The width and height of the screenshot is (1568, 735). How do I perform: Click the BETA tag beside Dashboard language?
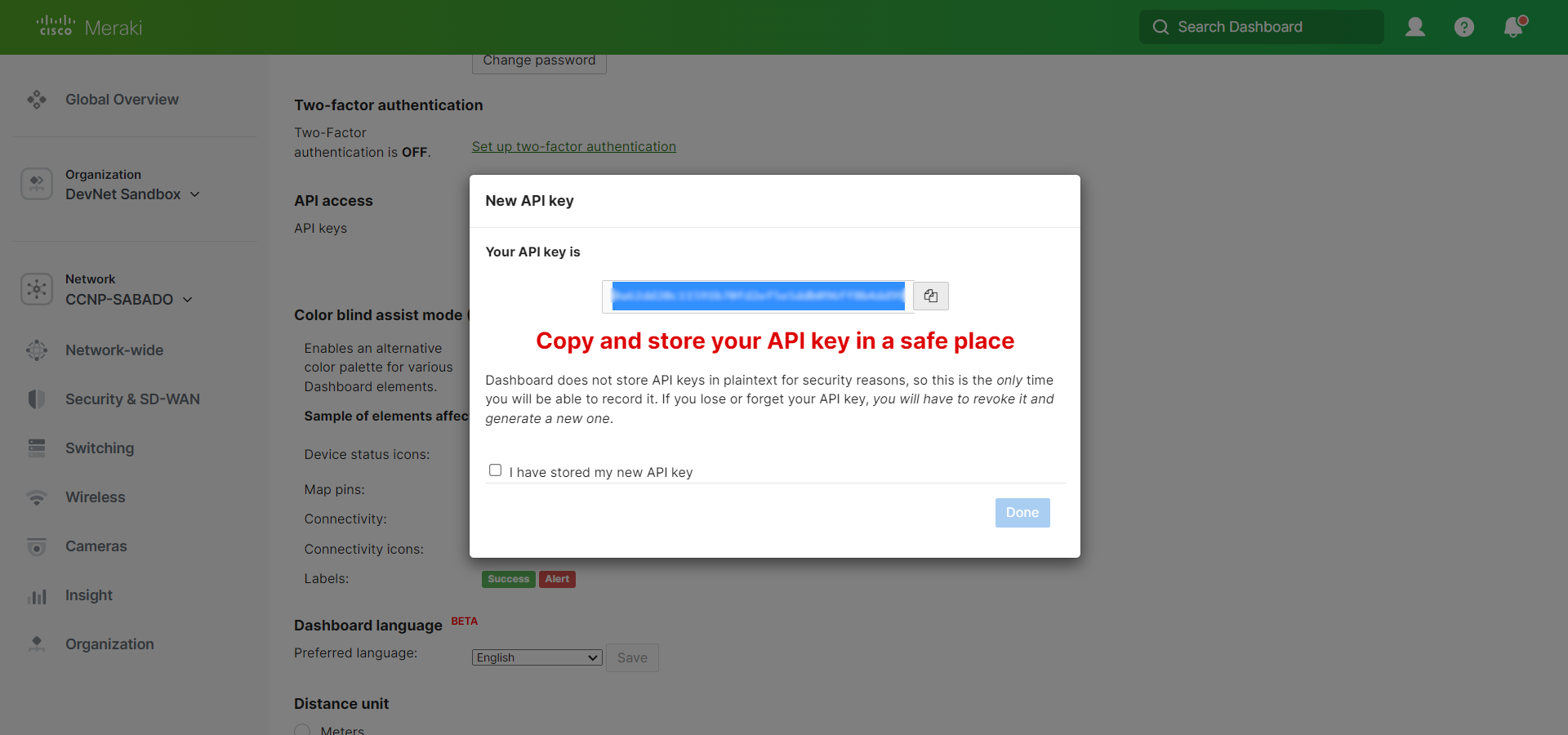pos(464,621)
